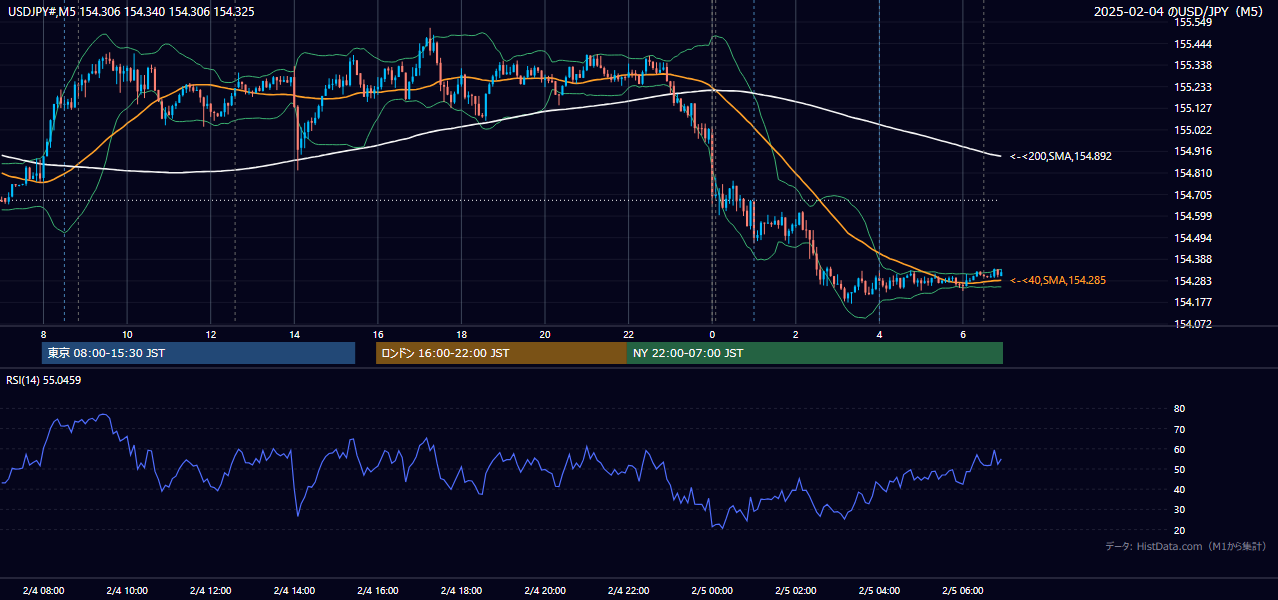Click RSI scale value 20
Screen dimensions: 1278x600
(1180, 530)
